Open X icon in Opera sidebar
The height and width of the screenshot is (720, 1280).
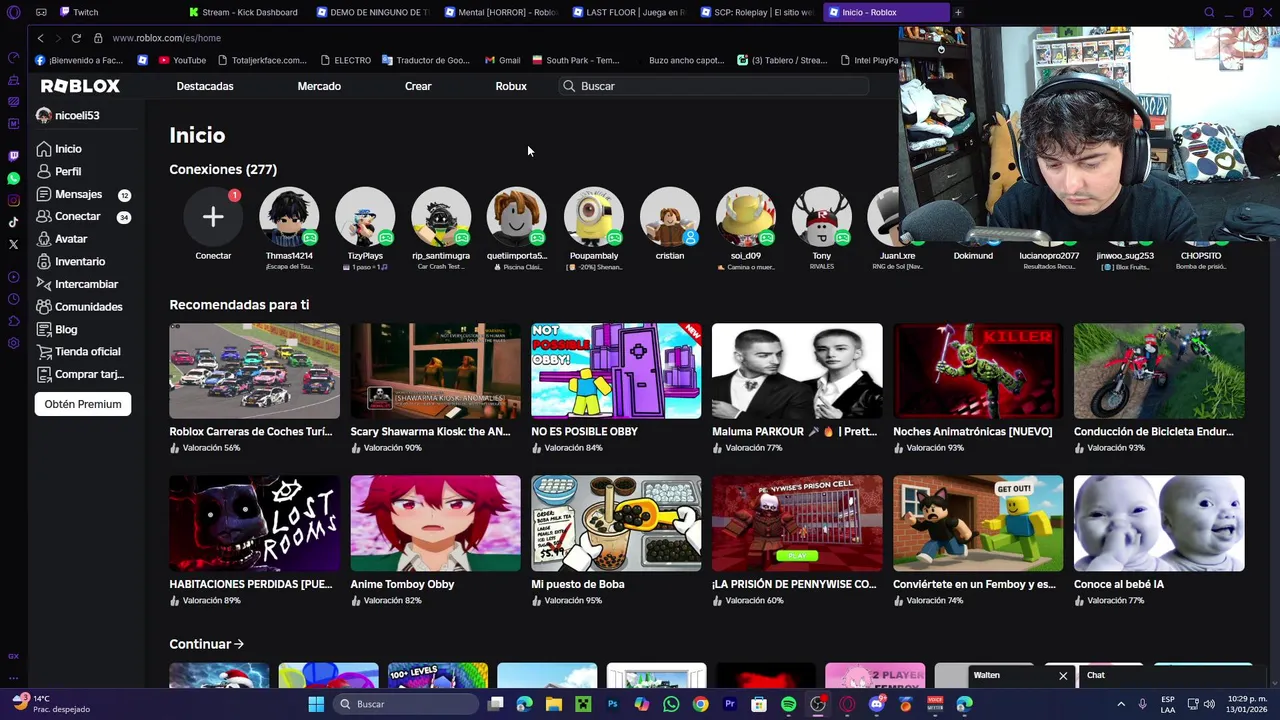13,244
